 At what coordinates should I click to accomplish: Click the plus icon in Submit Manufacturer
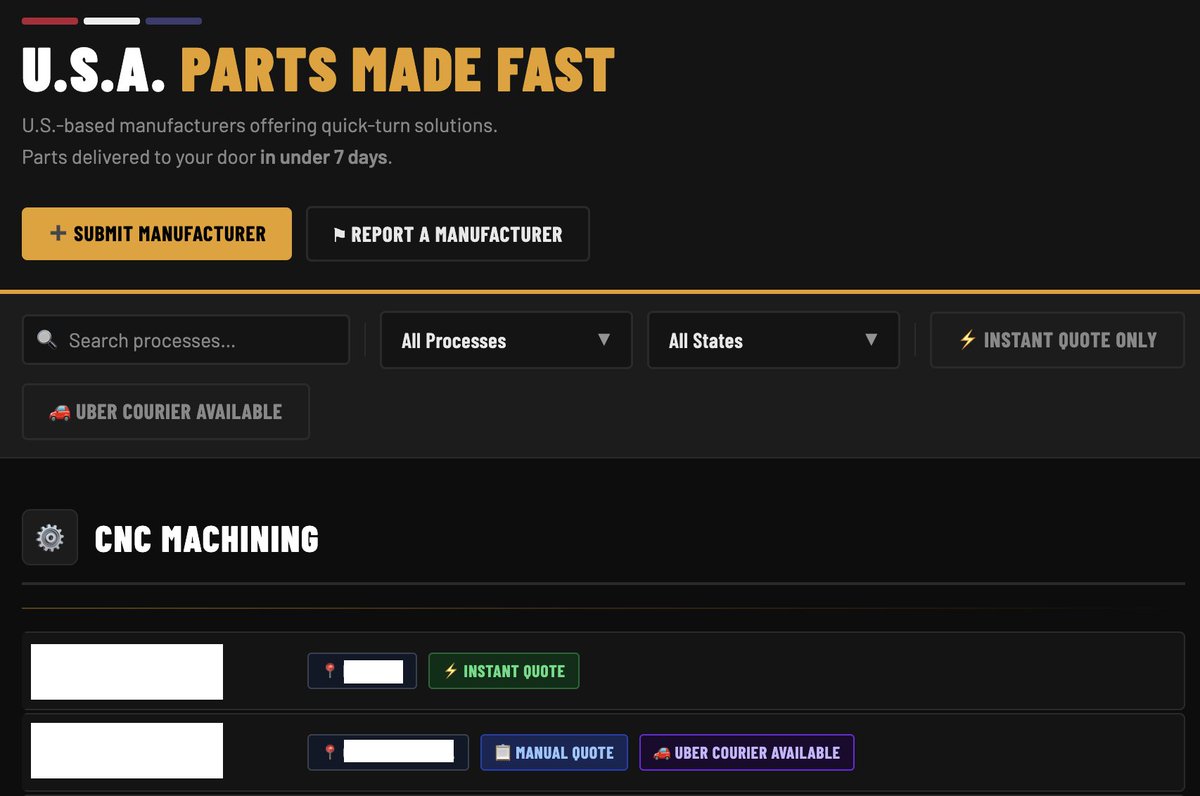click(58, 234)
